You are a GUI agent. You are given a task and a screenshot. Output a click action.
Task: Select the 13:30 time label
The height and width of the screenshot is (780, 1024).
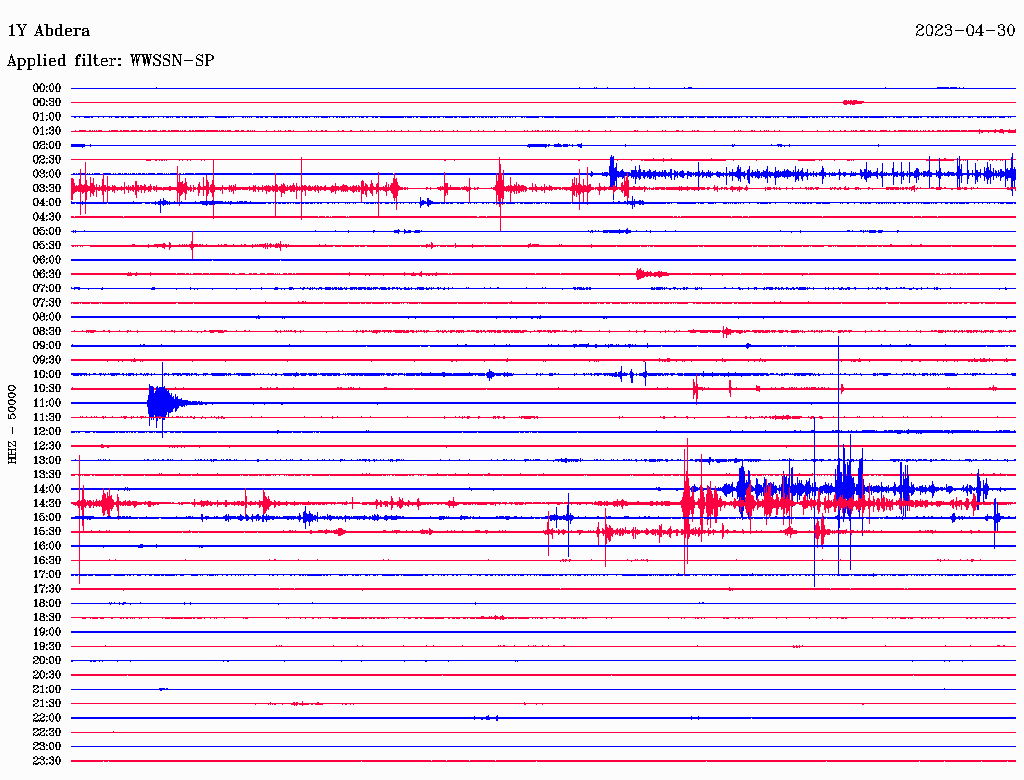47,475
